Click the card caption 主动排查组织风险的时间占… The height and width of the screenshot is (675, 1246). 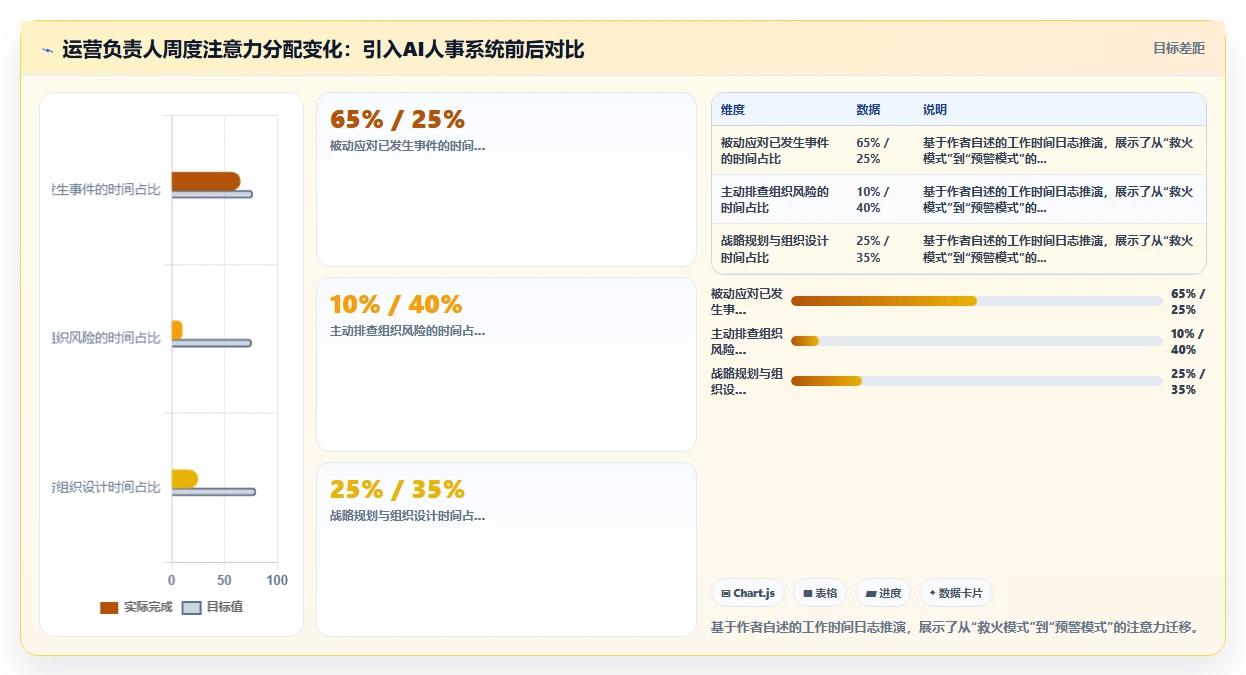pyautogui.click(x=407, y=331)
